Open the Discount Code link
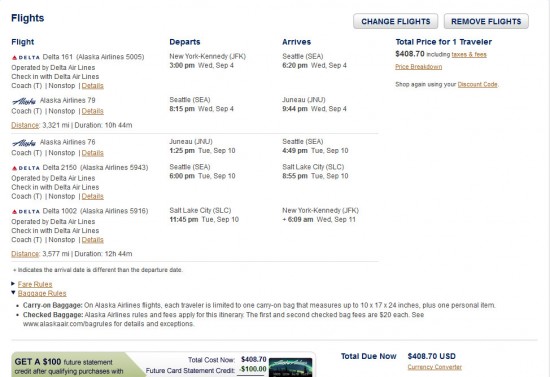 tap(477, 84)
